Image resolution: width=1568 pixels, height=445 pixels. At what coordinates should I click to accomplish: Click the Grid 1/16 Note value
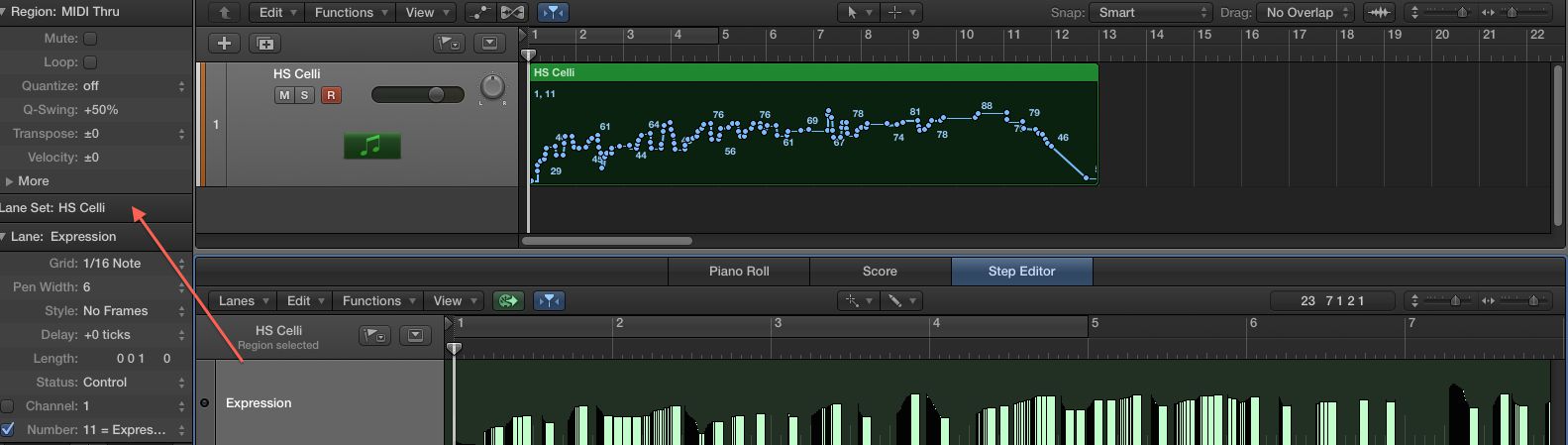click(x=112, y=264)
